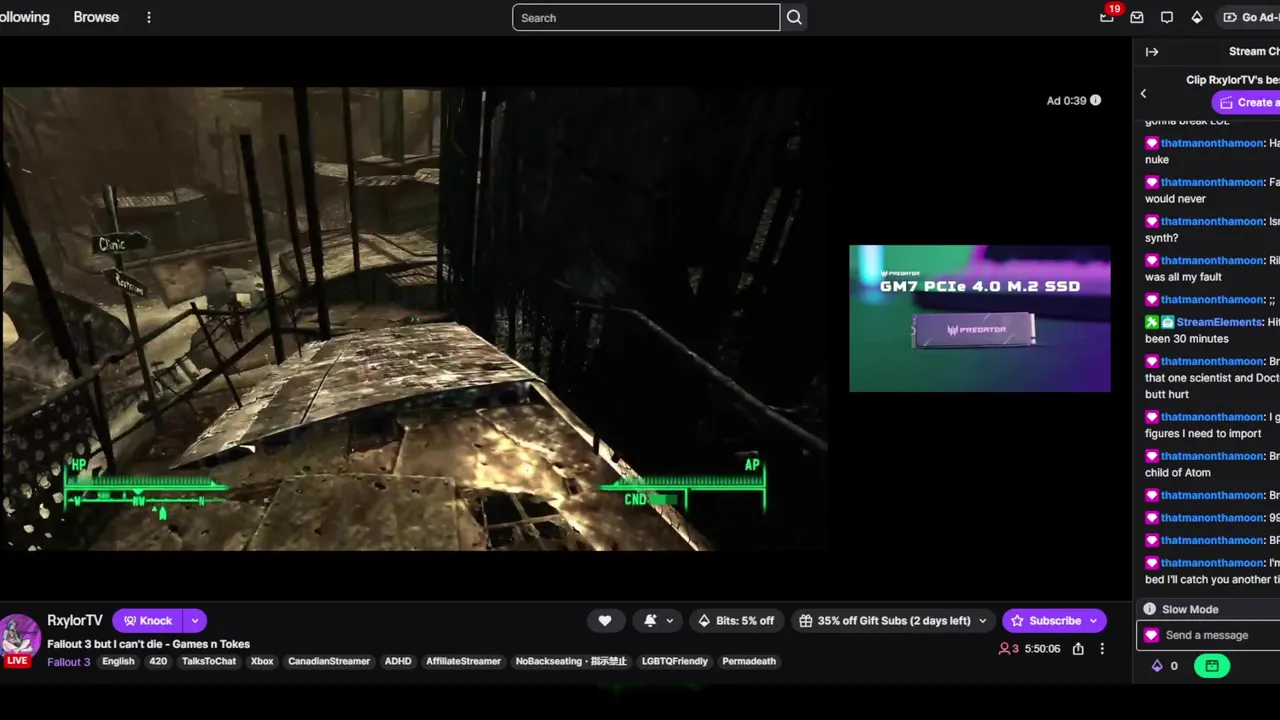Click the Subscribe button

(x=1044, y=621)
